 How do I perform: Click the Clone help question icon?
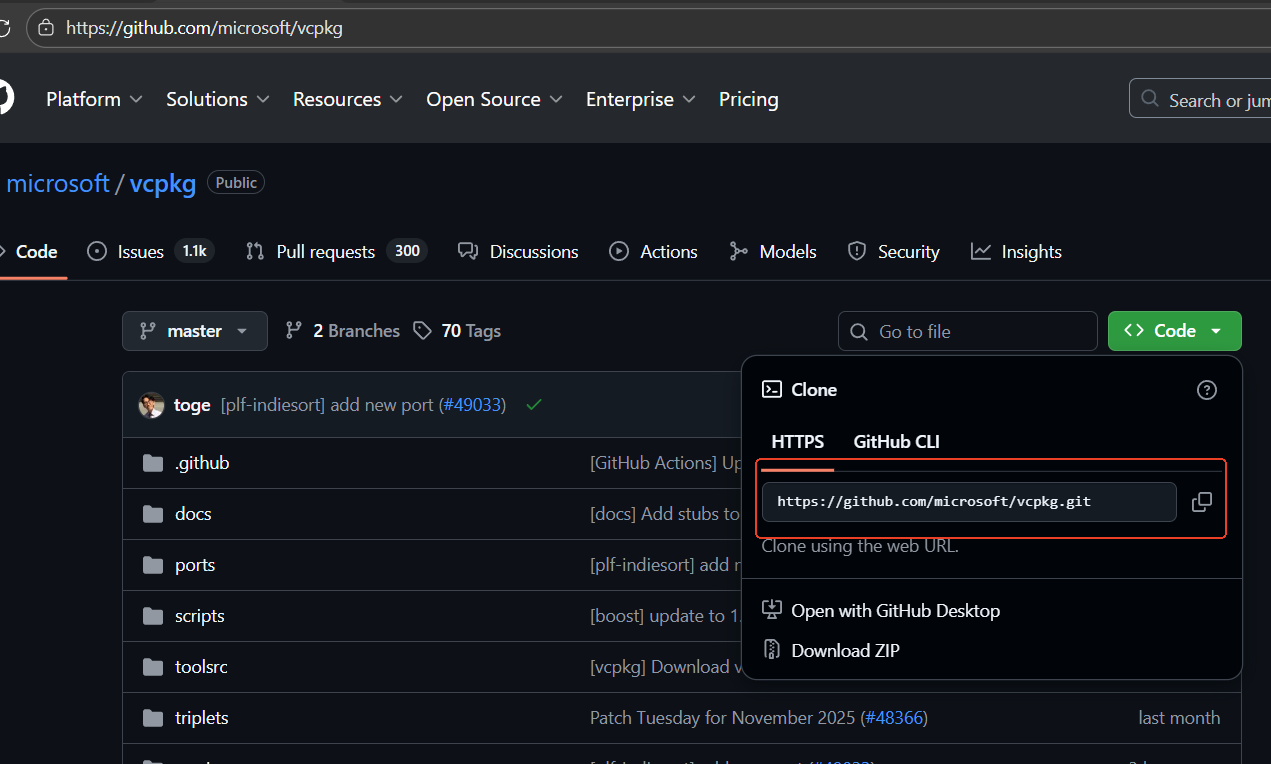[1207, 390]
